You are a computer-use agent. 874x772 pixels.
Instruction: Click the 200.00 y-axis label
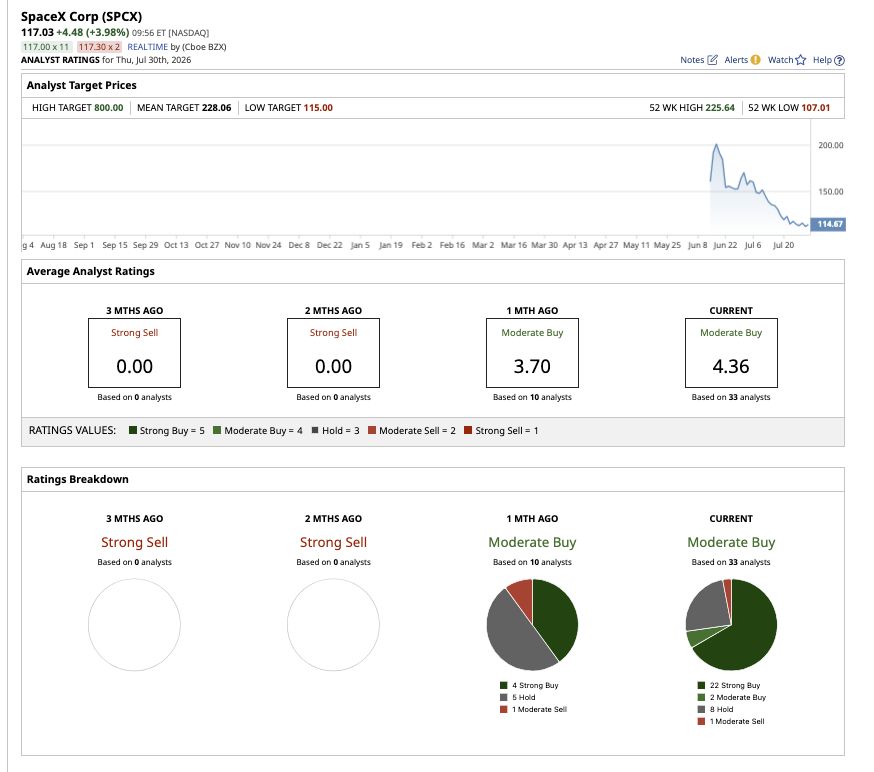coord(831,145)
